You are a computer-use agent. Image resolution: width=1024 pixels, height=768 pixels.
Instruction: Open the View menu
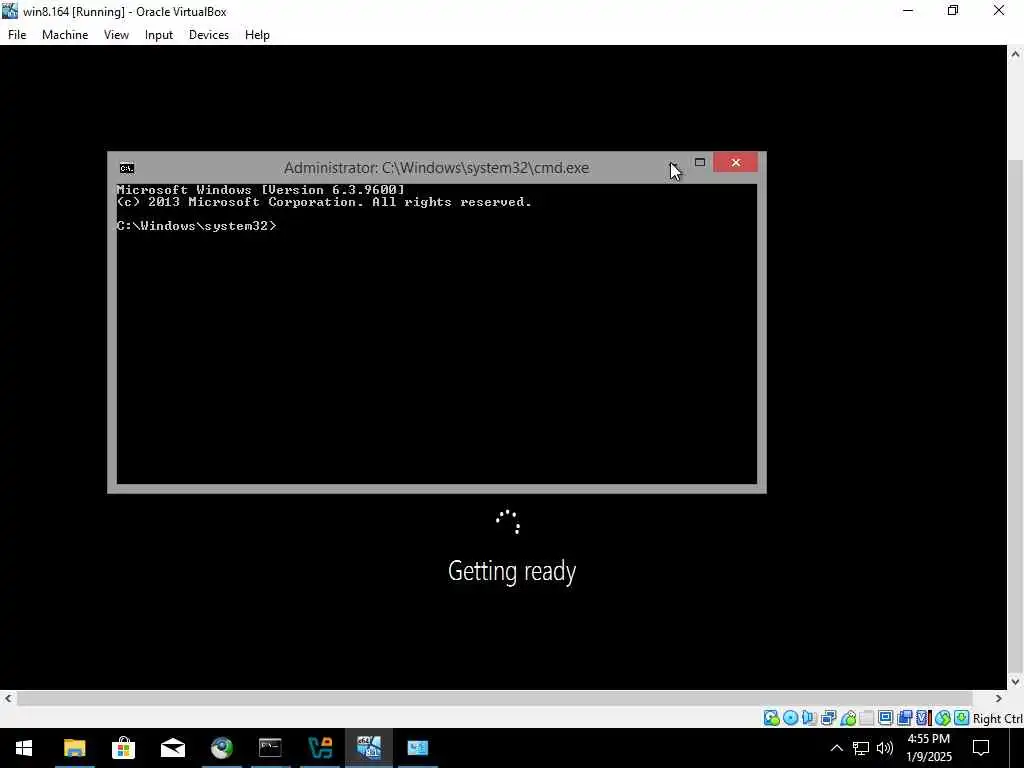tap(116, 35)
